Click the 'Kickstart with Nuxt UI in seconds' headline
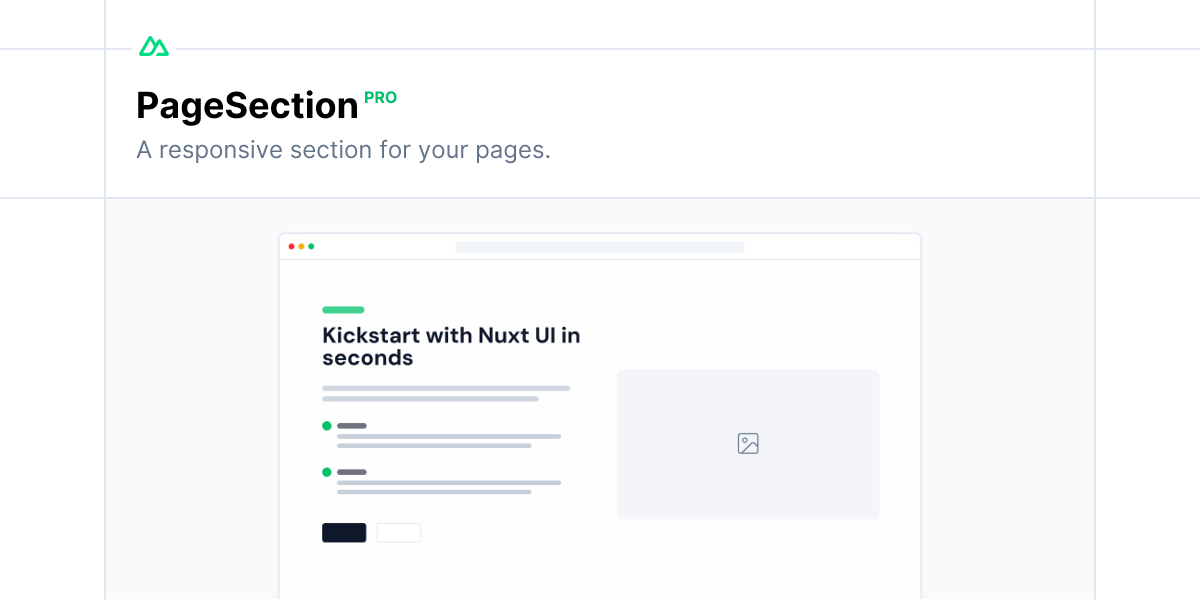Viewport: 1200px width, 600px height. point(451,346)
